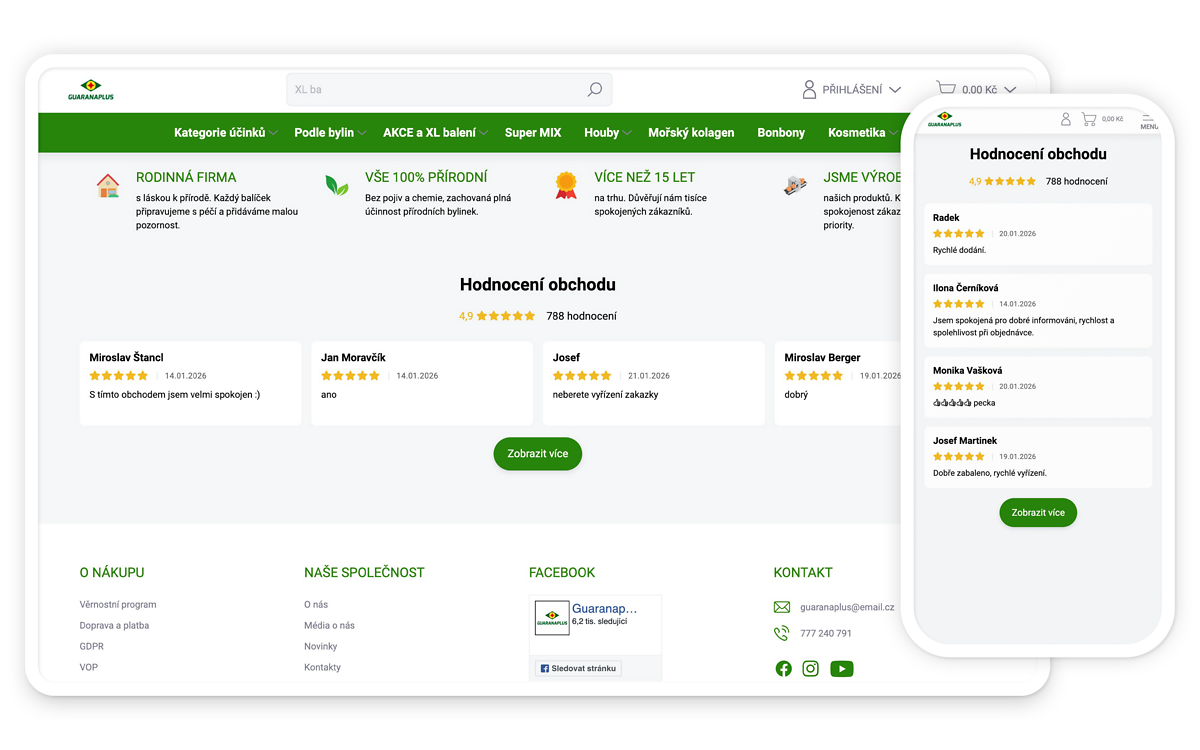Click the search magnifier icon
The image size is (1200, 750).
(594, 90)
